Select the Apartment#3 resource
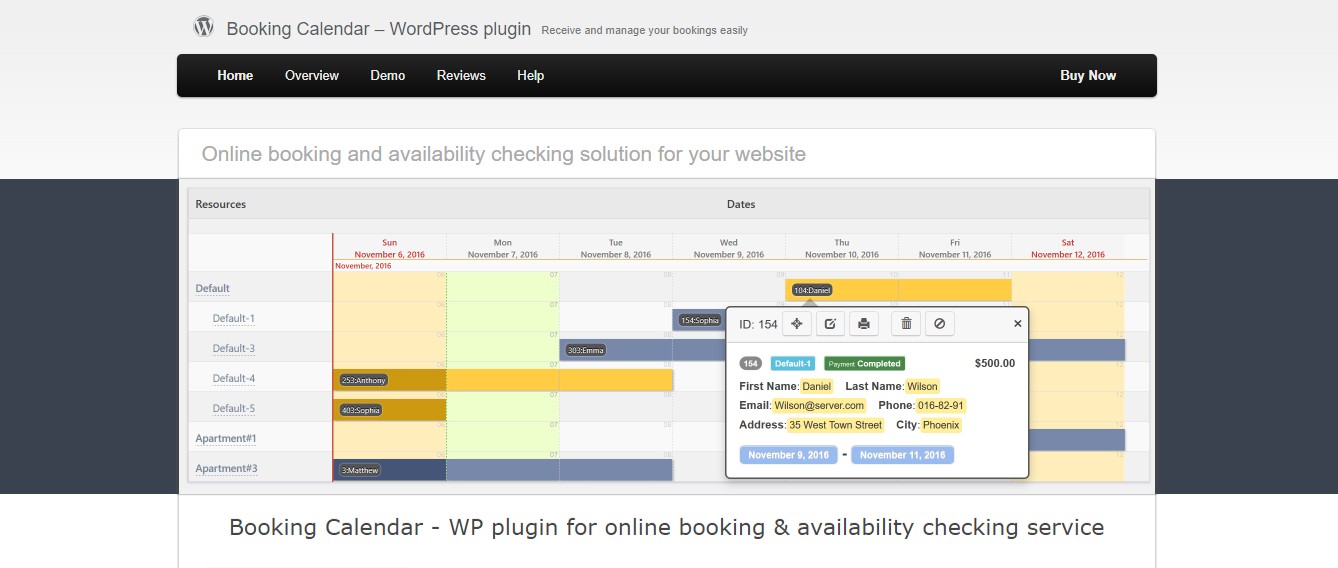The height and width of the screenshot is (568, 1338). 226,468
